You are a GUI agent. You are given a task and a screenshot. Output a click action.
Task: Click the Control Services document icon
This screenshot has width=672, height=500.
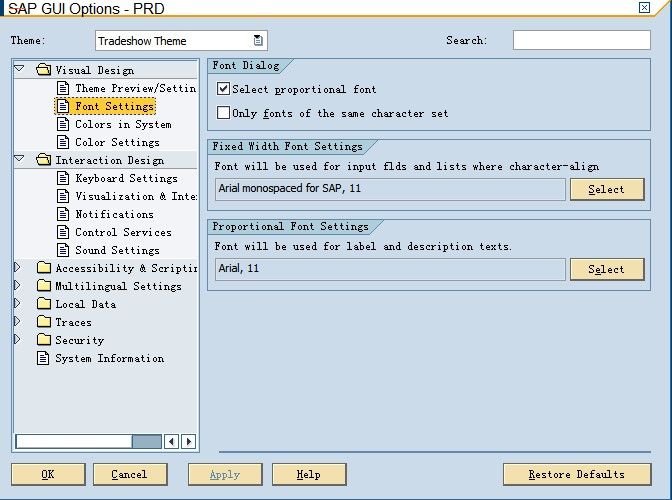click(x=63, y=232)
